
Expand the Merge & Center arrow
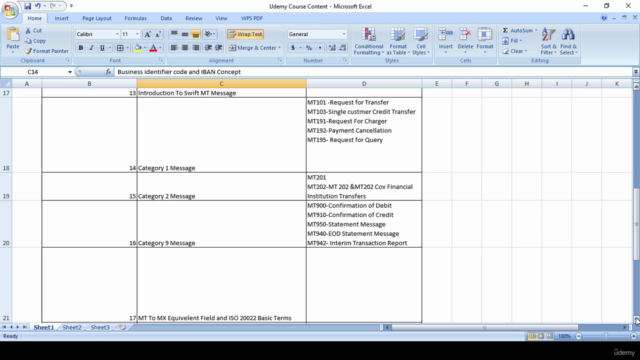pos(280,48)
